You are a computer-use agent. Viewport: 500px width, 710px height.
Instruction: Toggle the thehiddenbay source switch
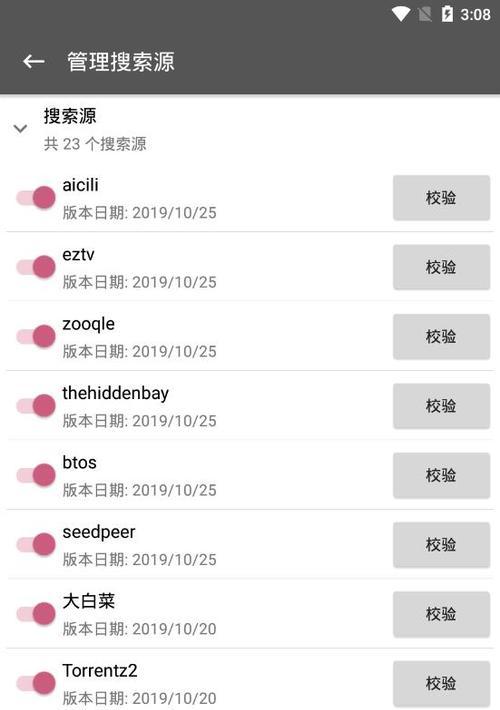[x=36, y=406]
